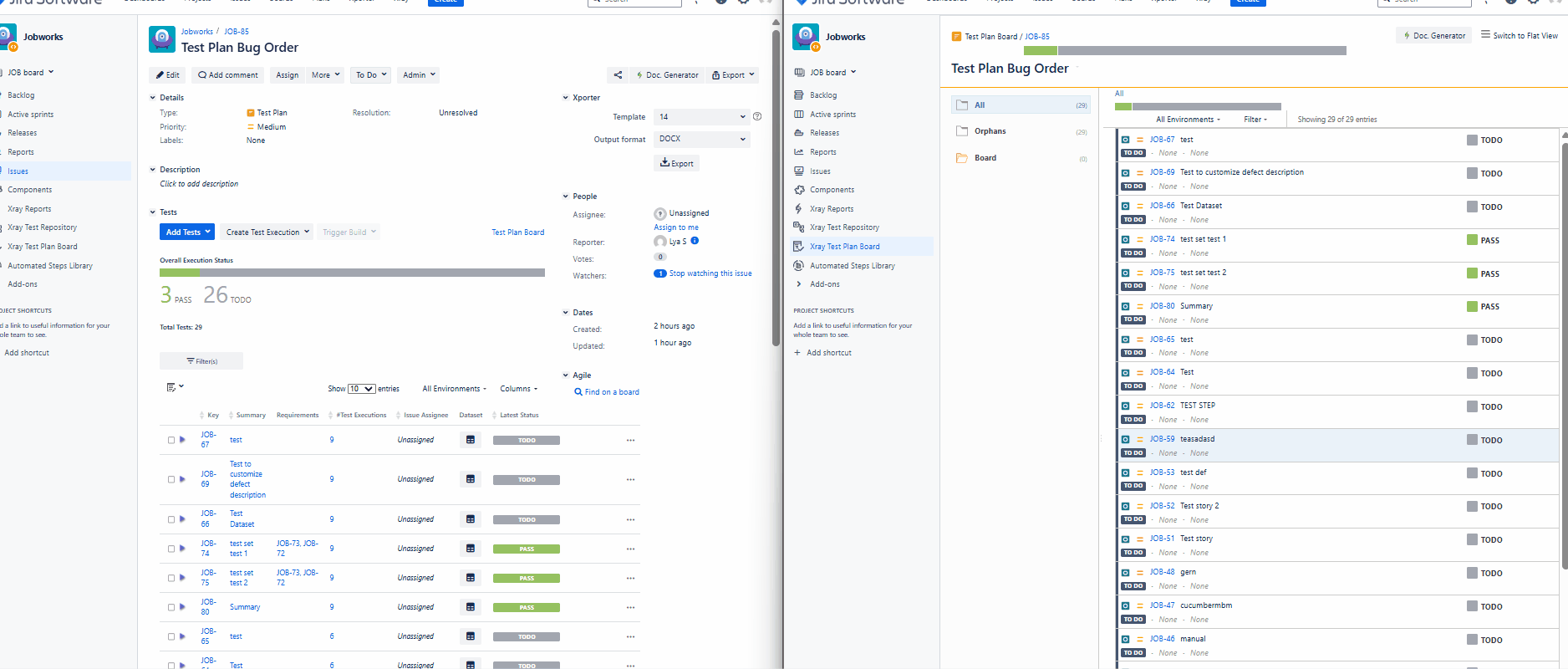Click the Assign to me link
1568x669 pixels.
675,227
